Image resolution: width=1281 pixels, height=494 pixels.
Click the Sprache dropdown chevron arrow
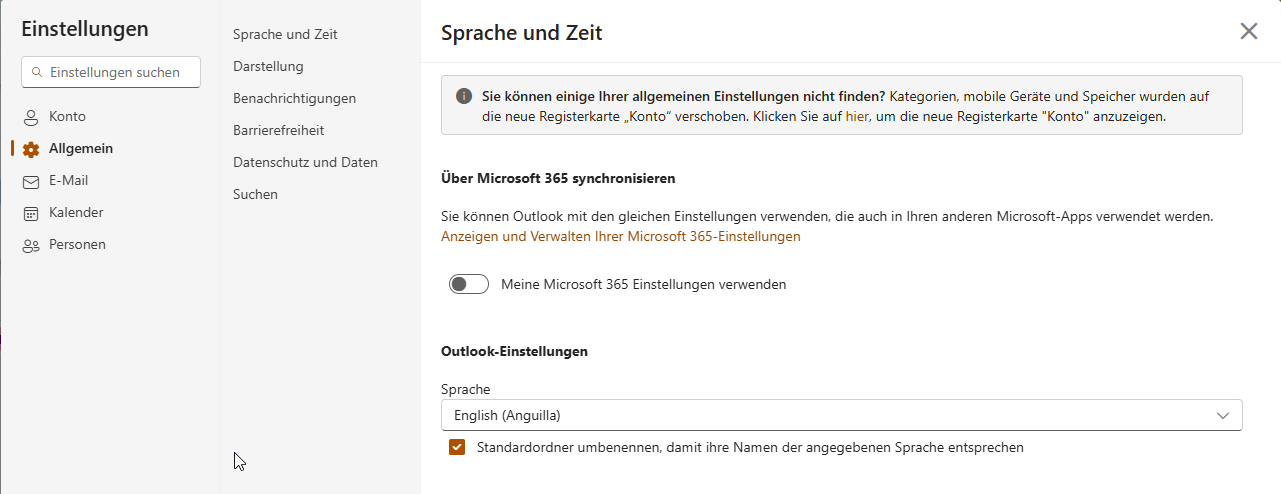click(1222, 415)
